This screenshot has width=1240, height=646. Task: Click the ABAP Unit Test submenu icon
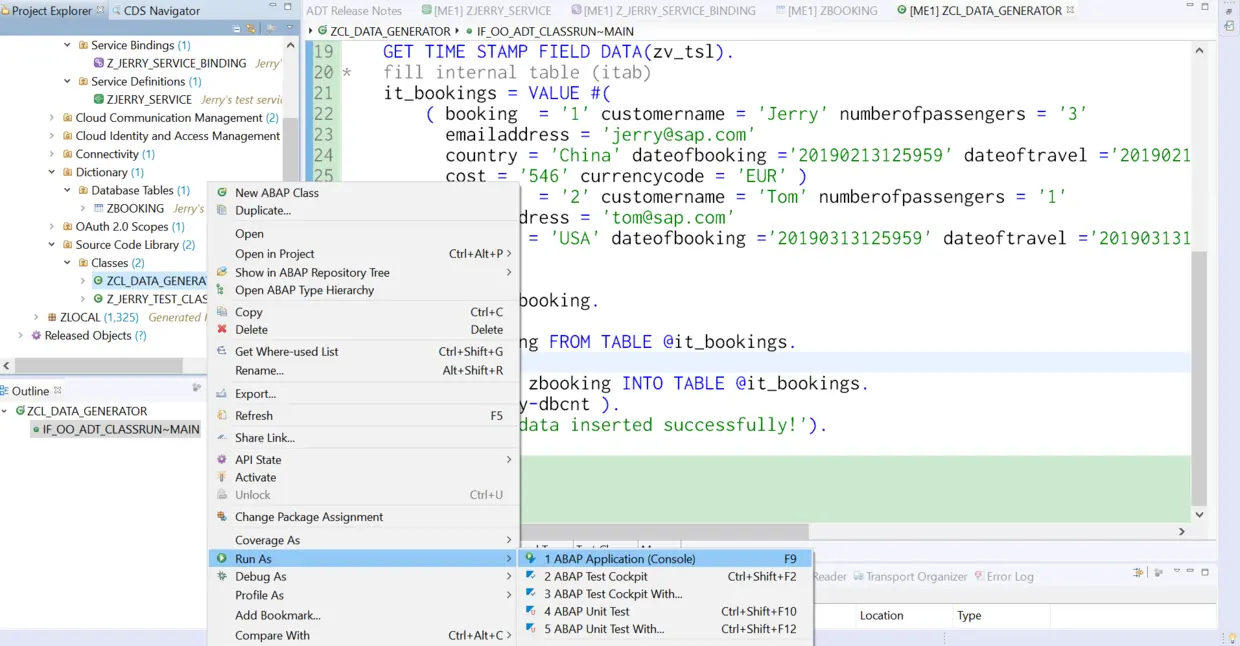pyautogui.click(x=531, y=612)
